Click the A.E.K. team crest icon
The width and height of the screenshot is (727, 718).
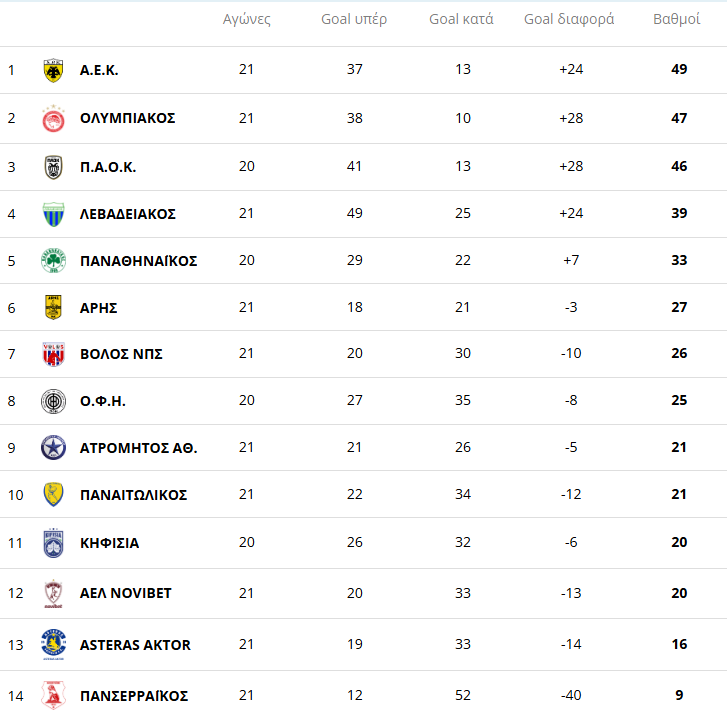(53, 70)
